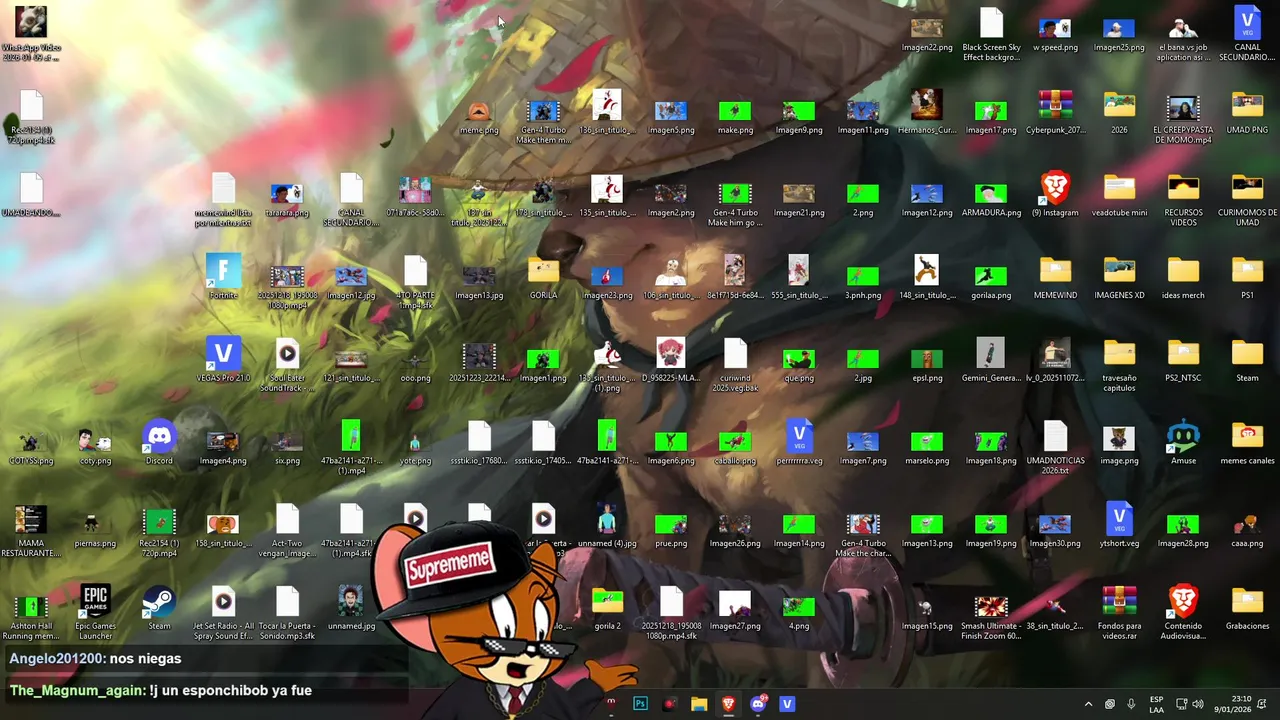This screenshot has width=1280, height=720.
Task: Open the PS1 folder
Action: pyautogui.click(x=1247, y=277)
